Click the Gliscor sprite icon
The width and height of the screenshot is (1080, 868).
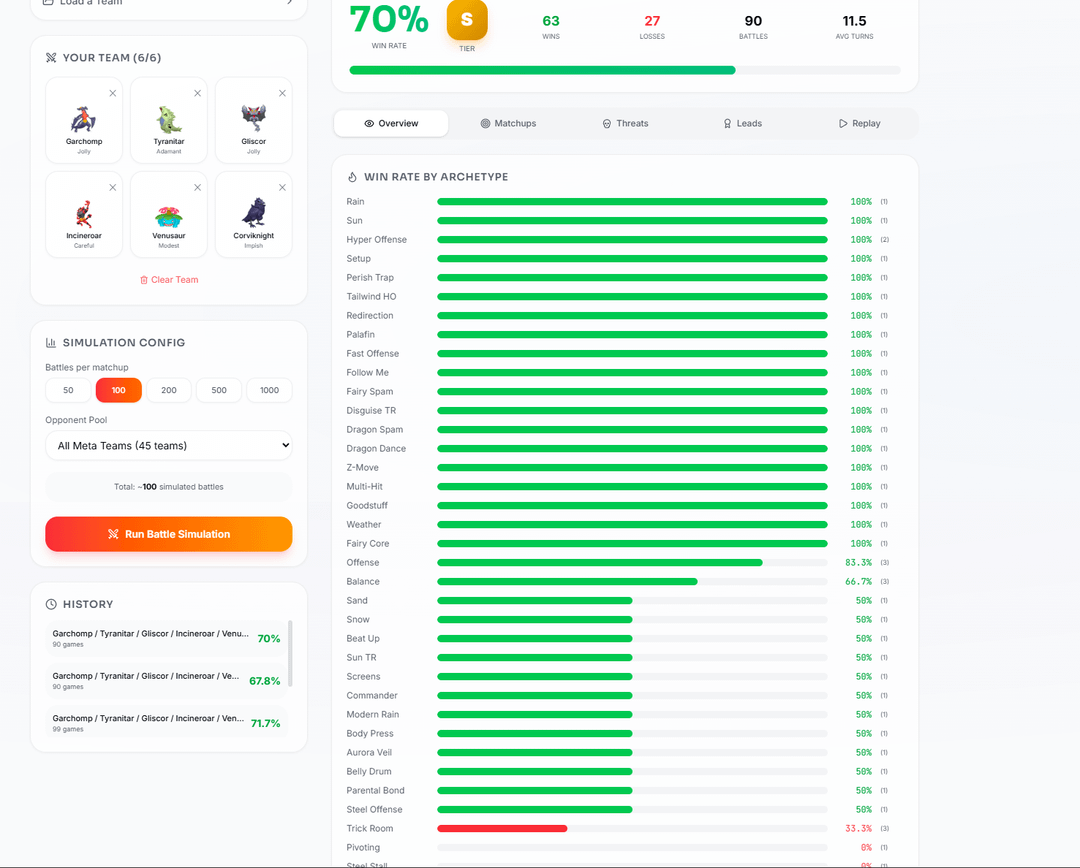point(254,118)
